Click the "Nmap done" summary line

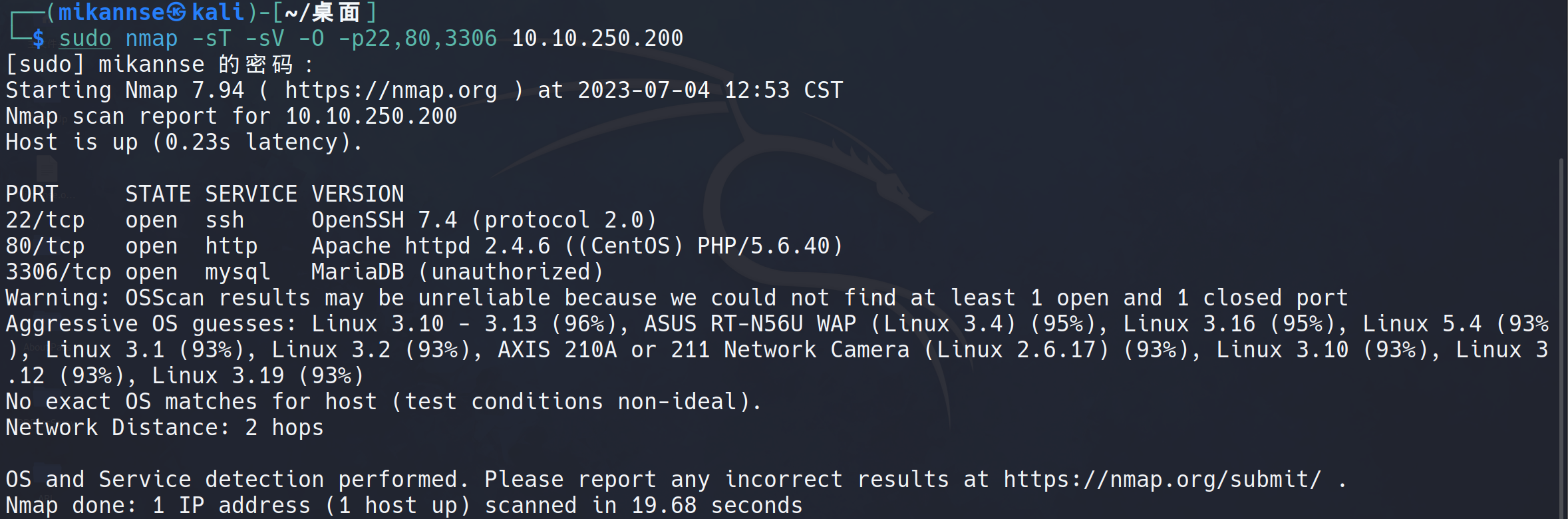tap(404, 506)
